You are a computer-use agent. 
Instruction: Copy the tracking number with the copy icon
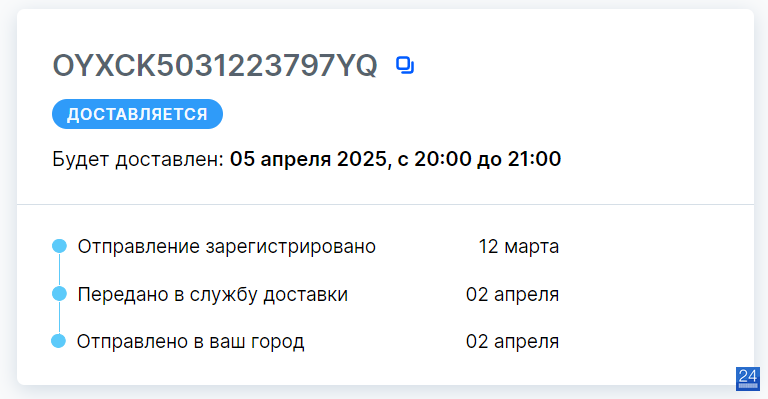[405, 65]
